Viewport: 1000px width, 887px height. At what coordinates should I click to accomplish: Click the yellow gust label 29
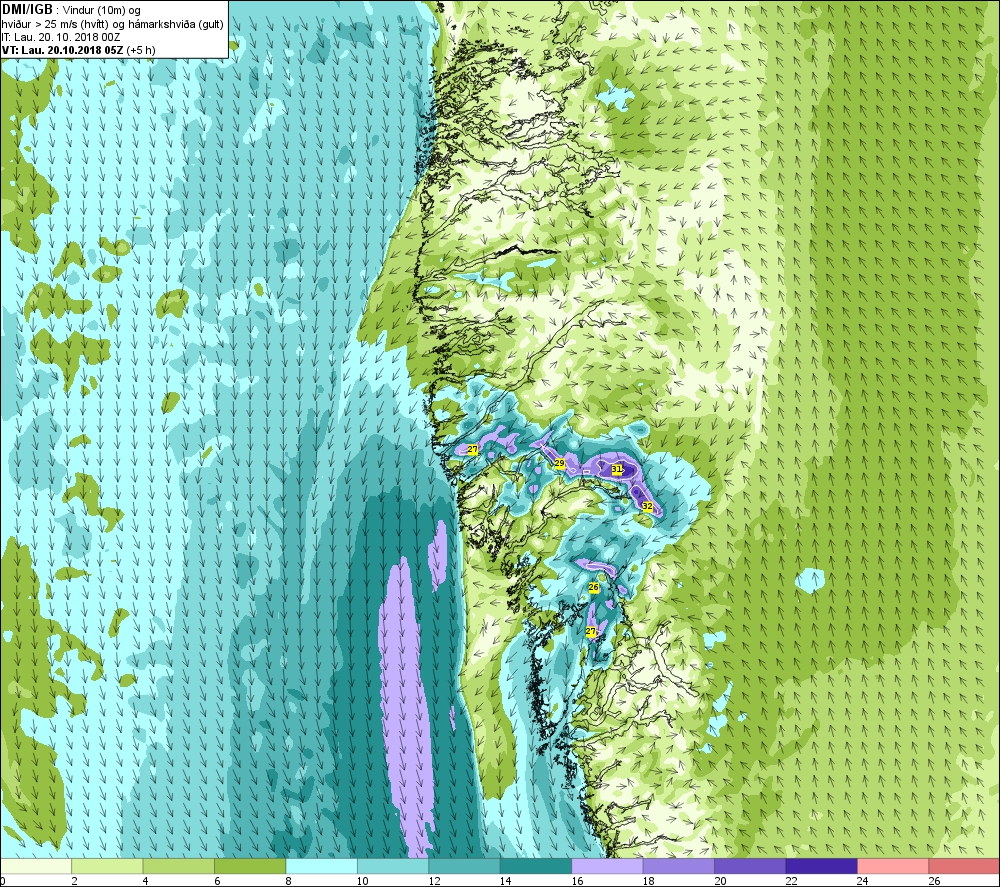point(559,463)
